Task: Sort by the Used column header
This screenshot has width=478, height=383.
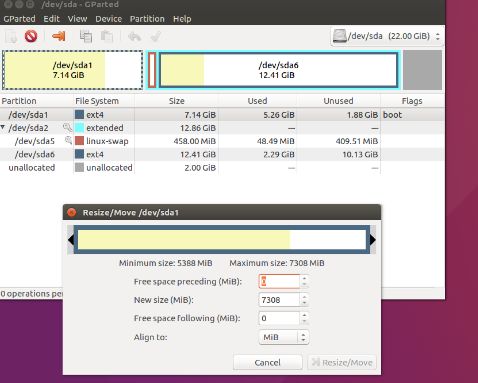Action: tap(257, 101)
